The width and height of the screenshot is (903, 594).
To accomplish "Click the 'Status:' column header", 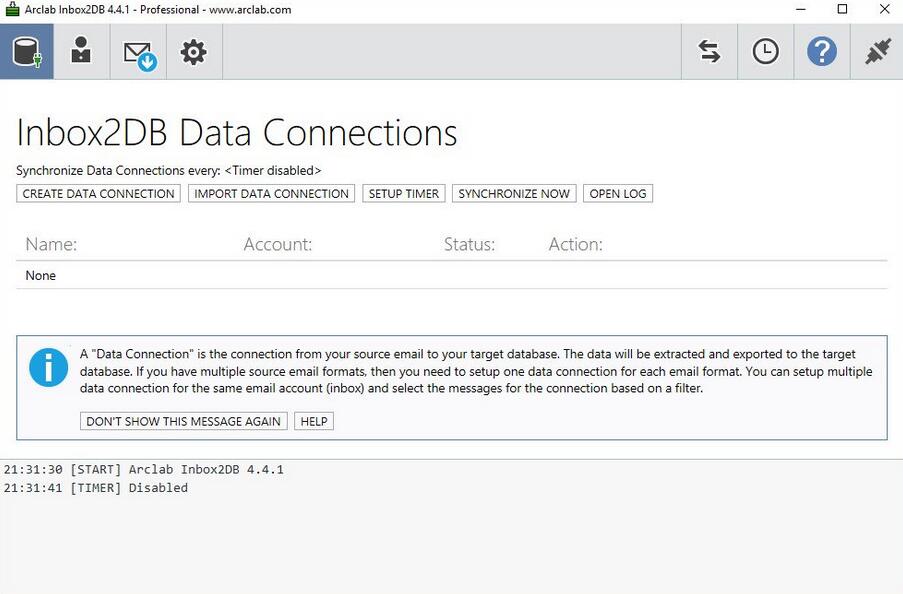I will pyautogui.click(x=469, y=244).
